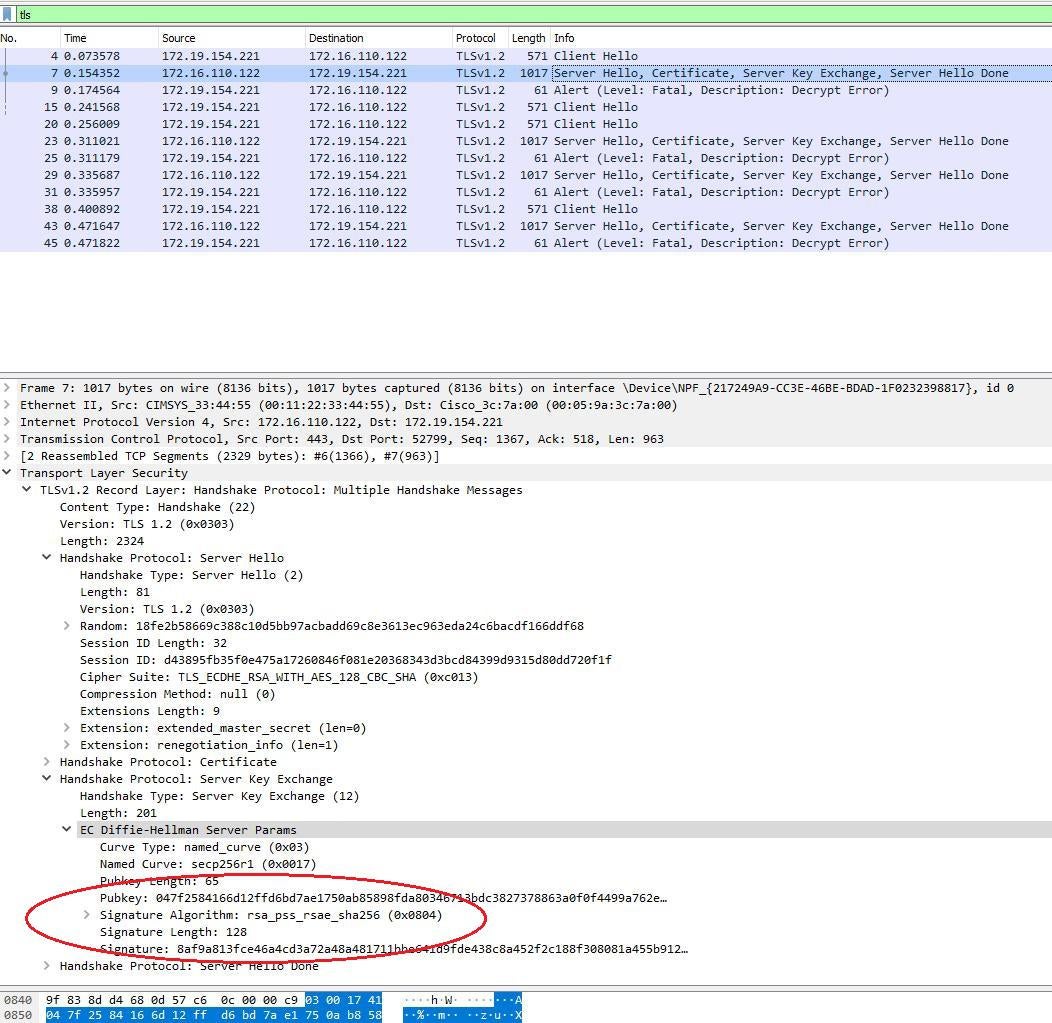Select packet 38 Client Hello row
1052x1023 pixels.
click(526, 209)
